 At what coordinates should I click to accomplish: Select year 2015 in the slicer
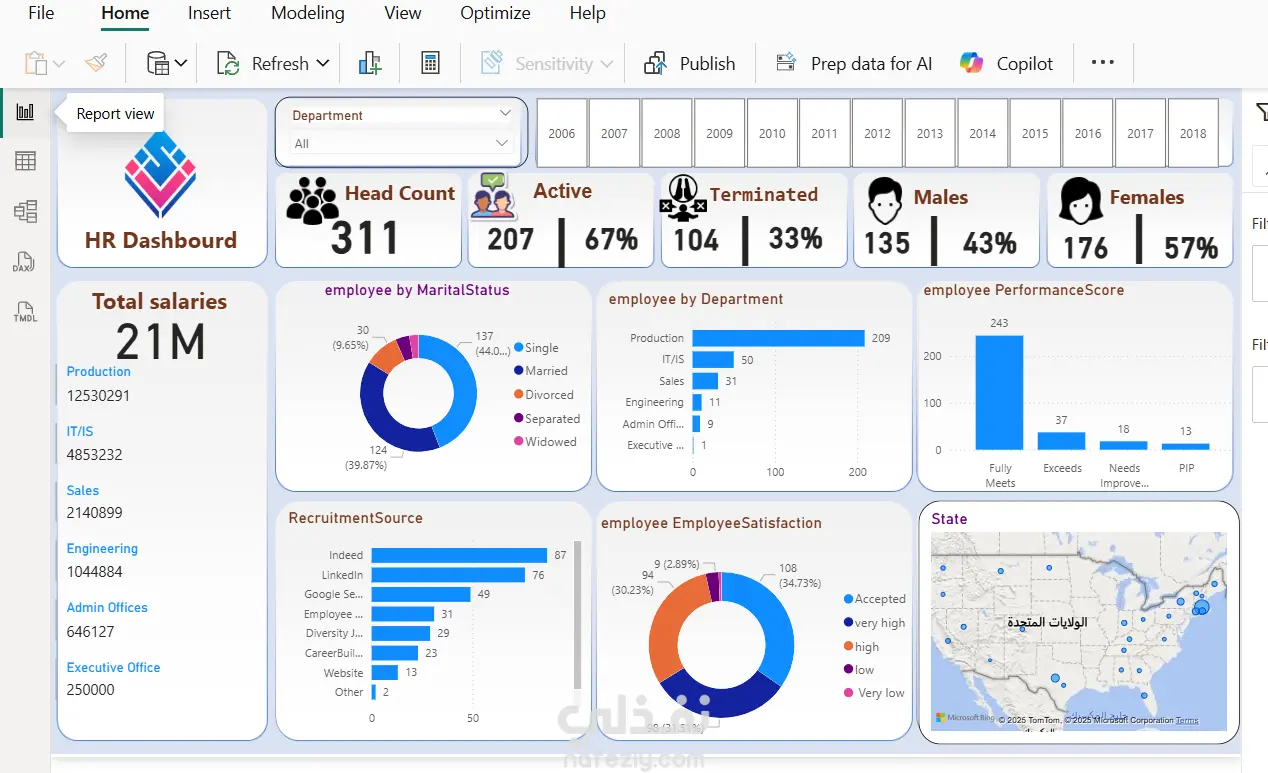pos(1035,133)
